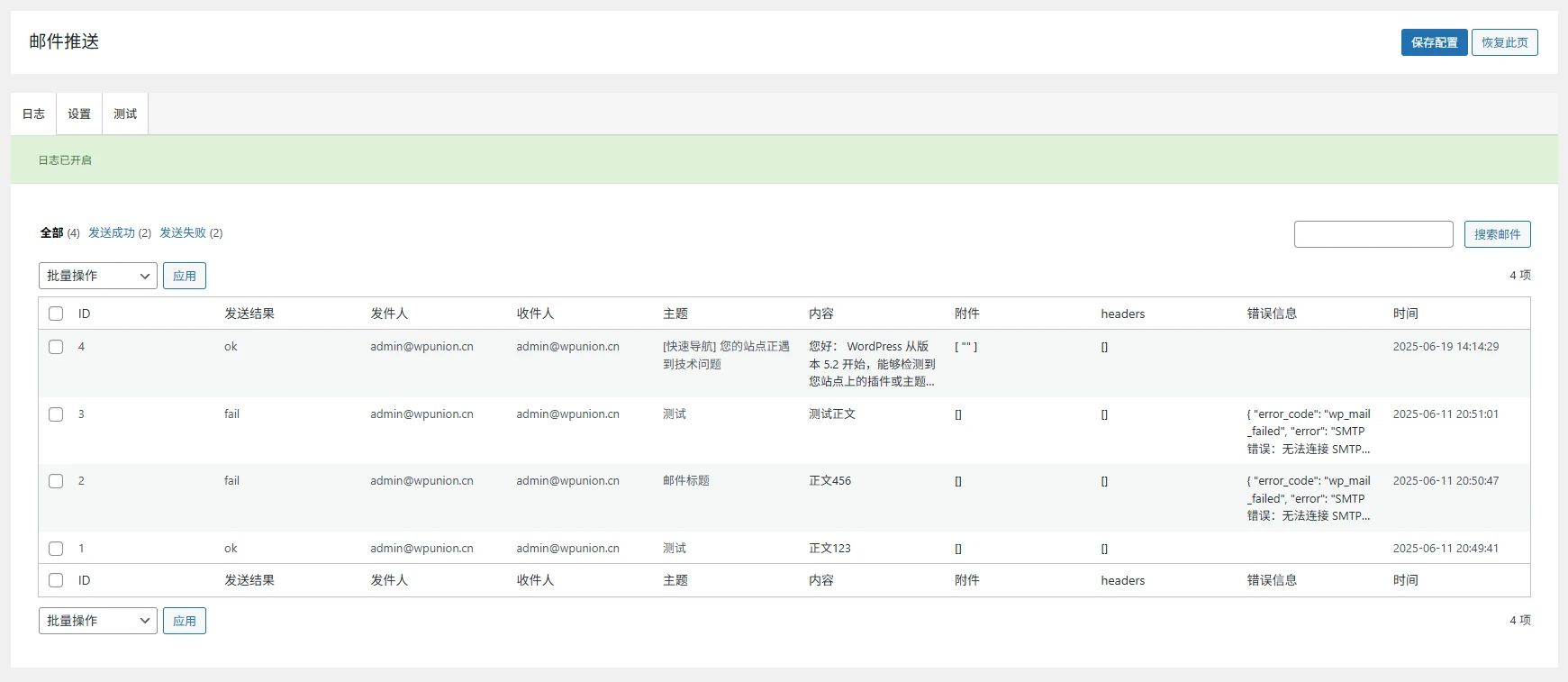The width and height of the screenshot is (1568, 682).
Task: Select the checkbox for log ID 3
Action: pyautogui.click(x=56, y=414)
